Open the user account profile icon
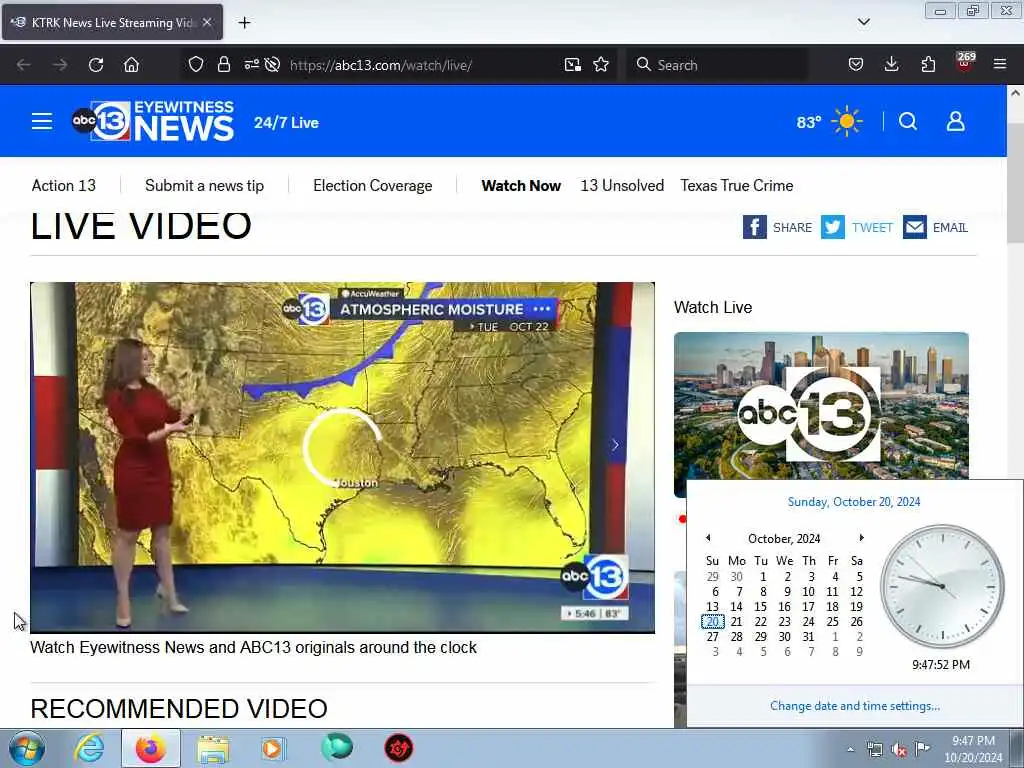The height and width of the screenshot is (768, 1024). (955, 121)
